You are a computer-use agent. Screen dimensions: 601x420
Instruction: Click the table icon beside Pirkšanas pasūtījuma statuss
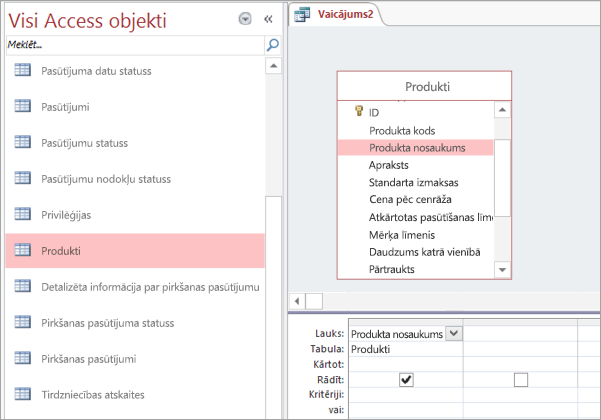(23, 322)
